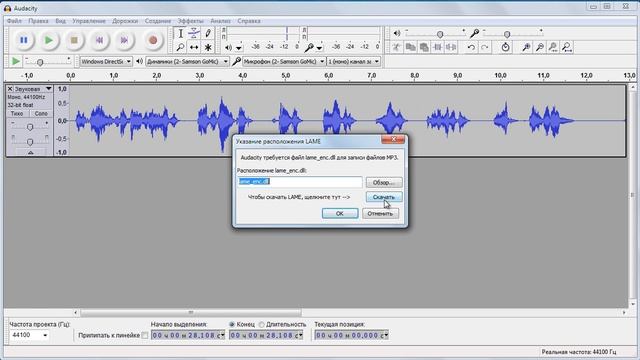Click the Silence audio icon

[451, 47]
